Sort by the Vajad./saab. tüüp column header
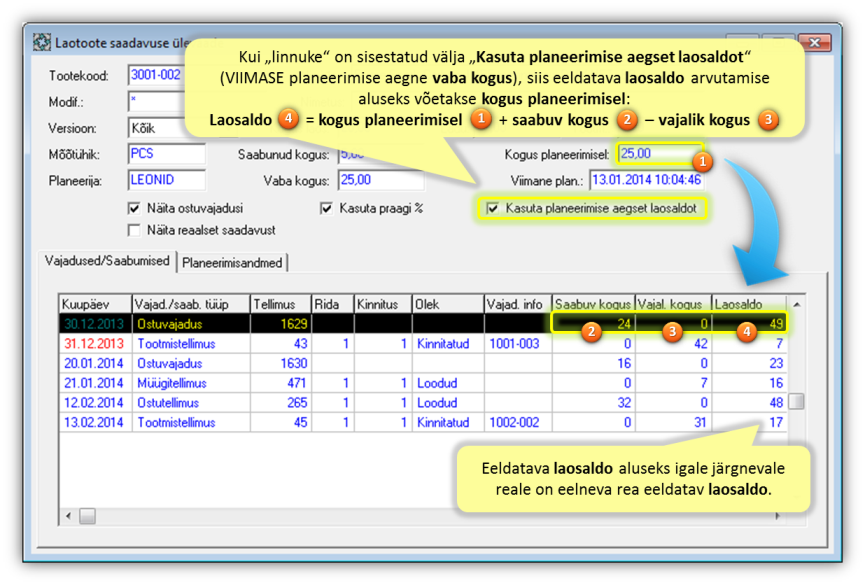The width and height of the screenshot is (865, 585). coord(191,304)
